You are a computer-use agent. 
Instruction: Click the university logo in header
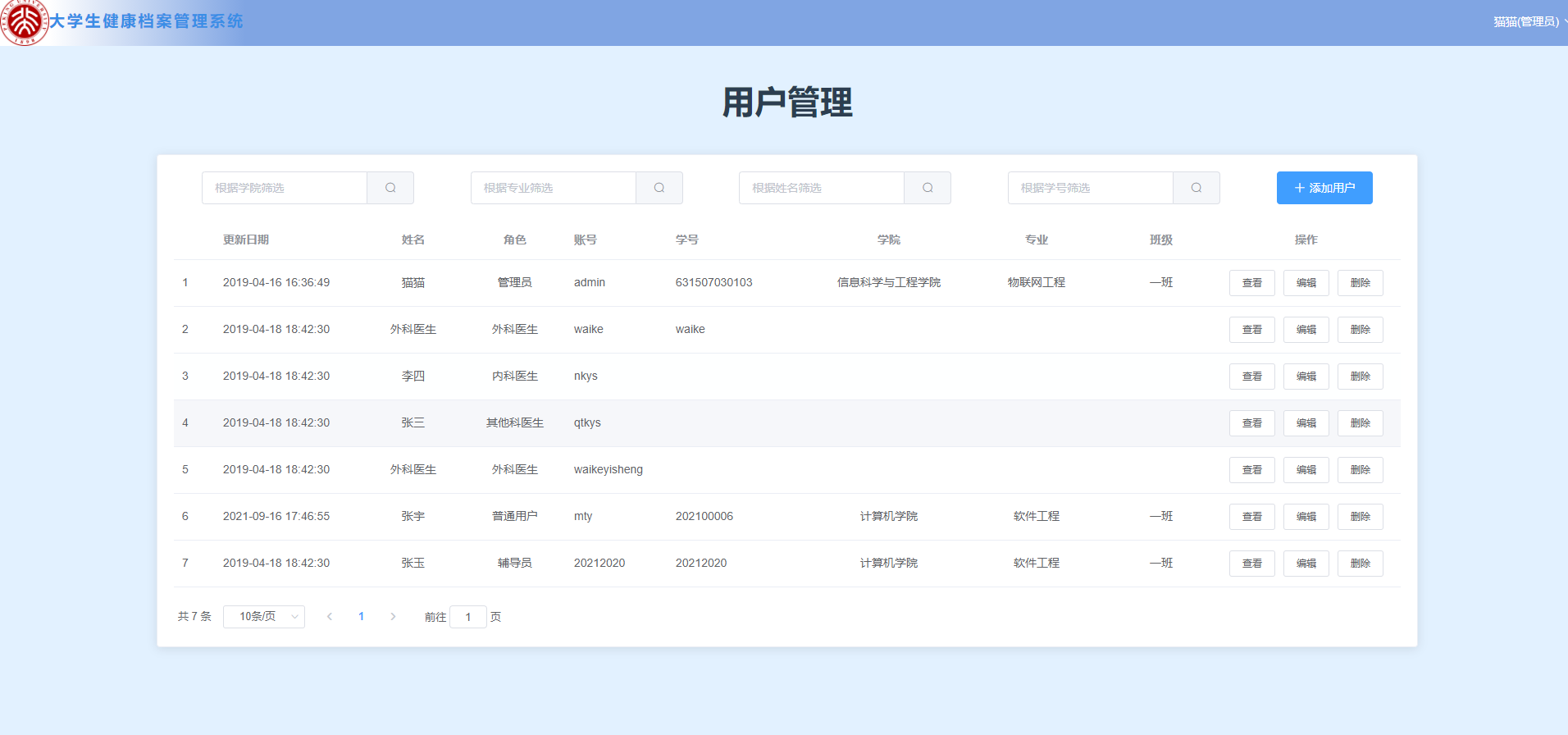coord(24,23)
